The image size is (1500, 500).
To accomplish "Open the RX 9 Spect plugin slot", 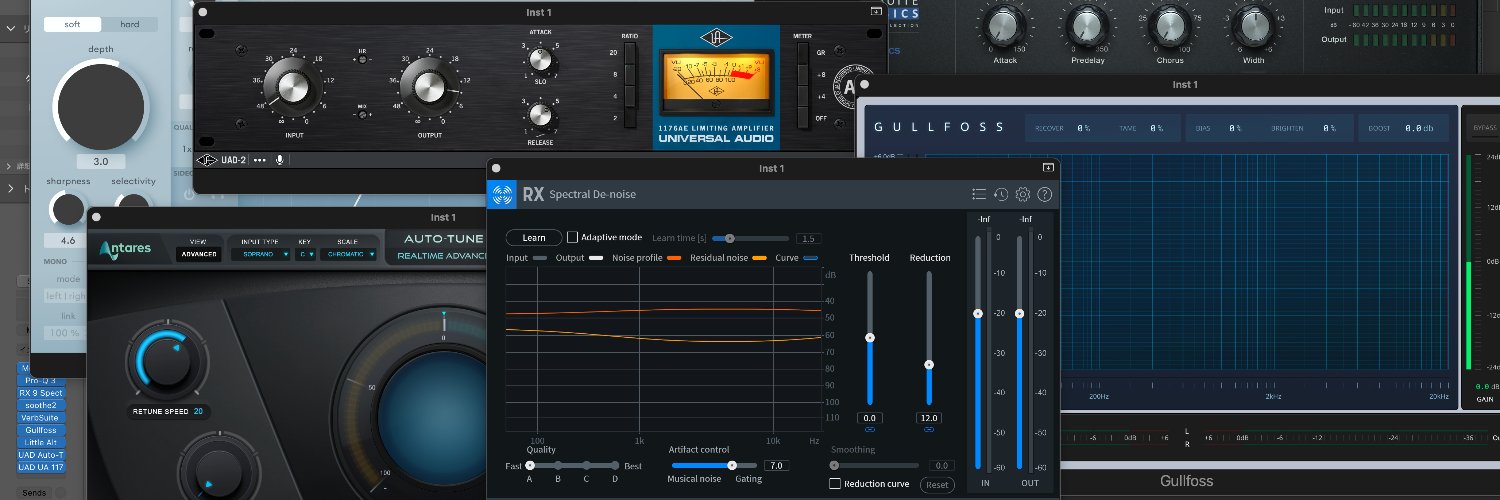I will coord(40,393).
